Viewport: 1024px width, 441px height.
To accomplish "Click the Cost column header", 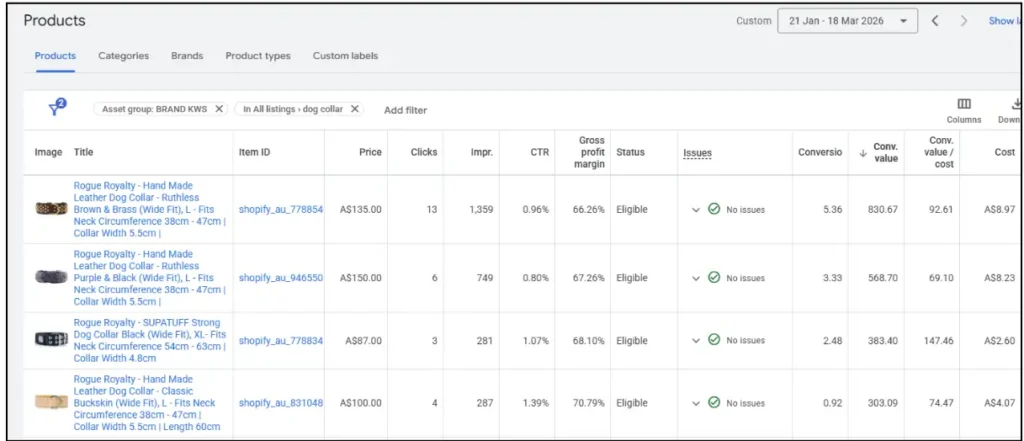I will (x=1004, y=152).
